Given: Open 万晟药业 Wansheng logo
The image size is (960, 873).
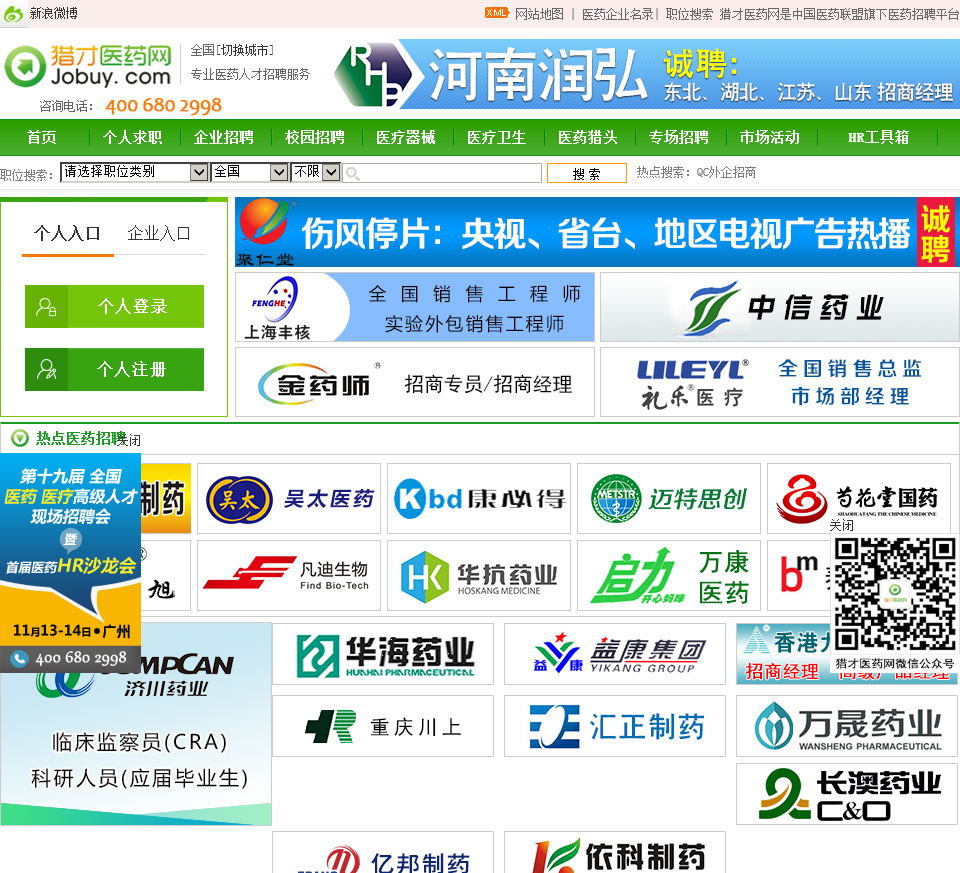Looking at the screenshot, I should click(x=847, y=726).
